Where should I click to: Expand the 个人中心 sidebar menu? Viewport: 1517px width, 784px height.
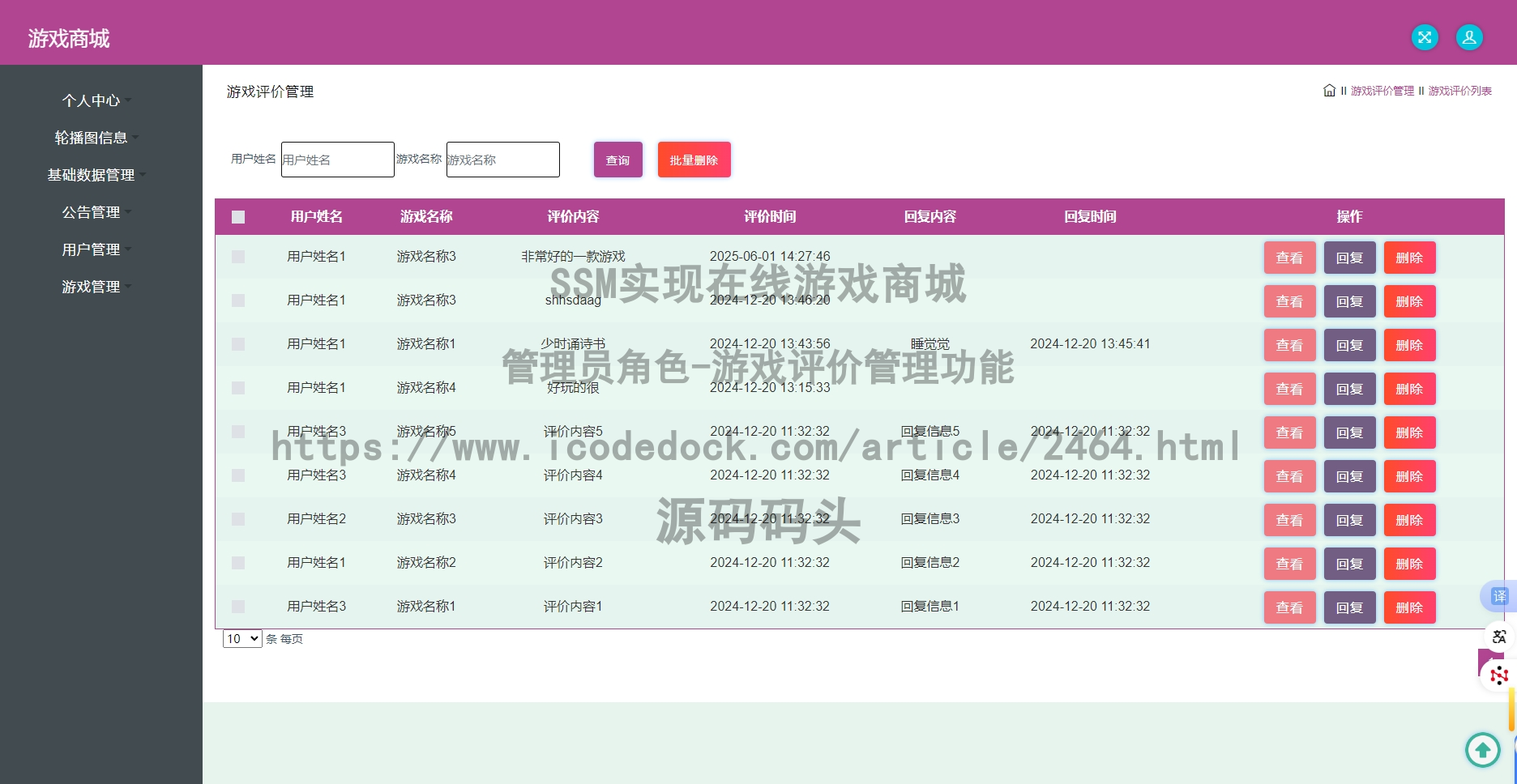(x=96, y=100)
